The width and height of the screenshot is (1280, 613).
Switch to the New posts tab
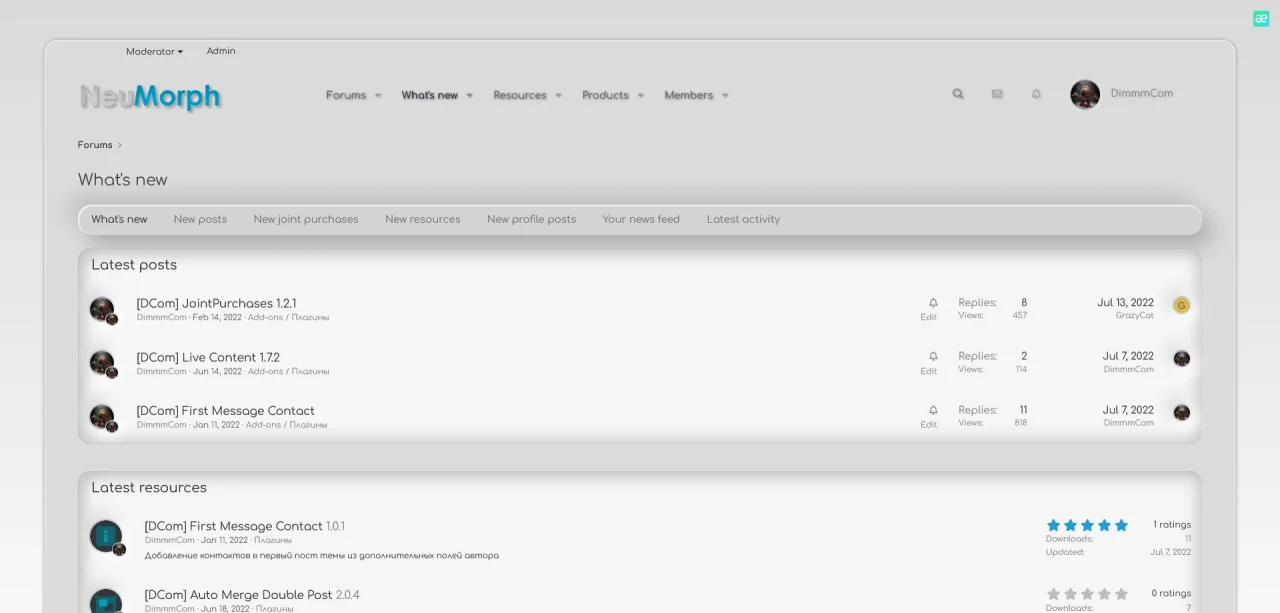pos(200,219)
